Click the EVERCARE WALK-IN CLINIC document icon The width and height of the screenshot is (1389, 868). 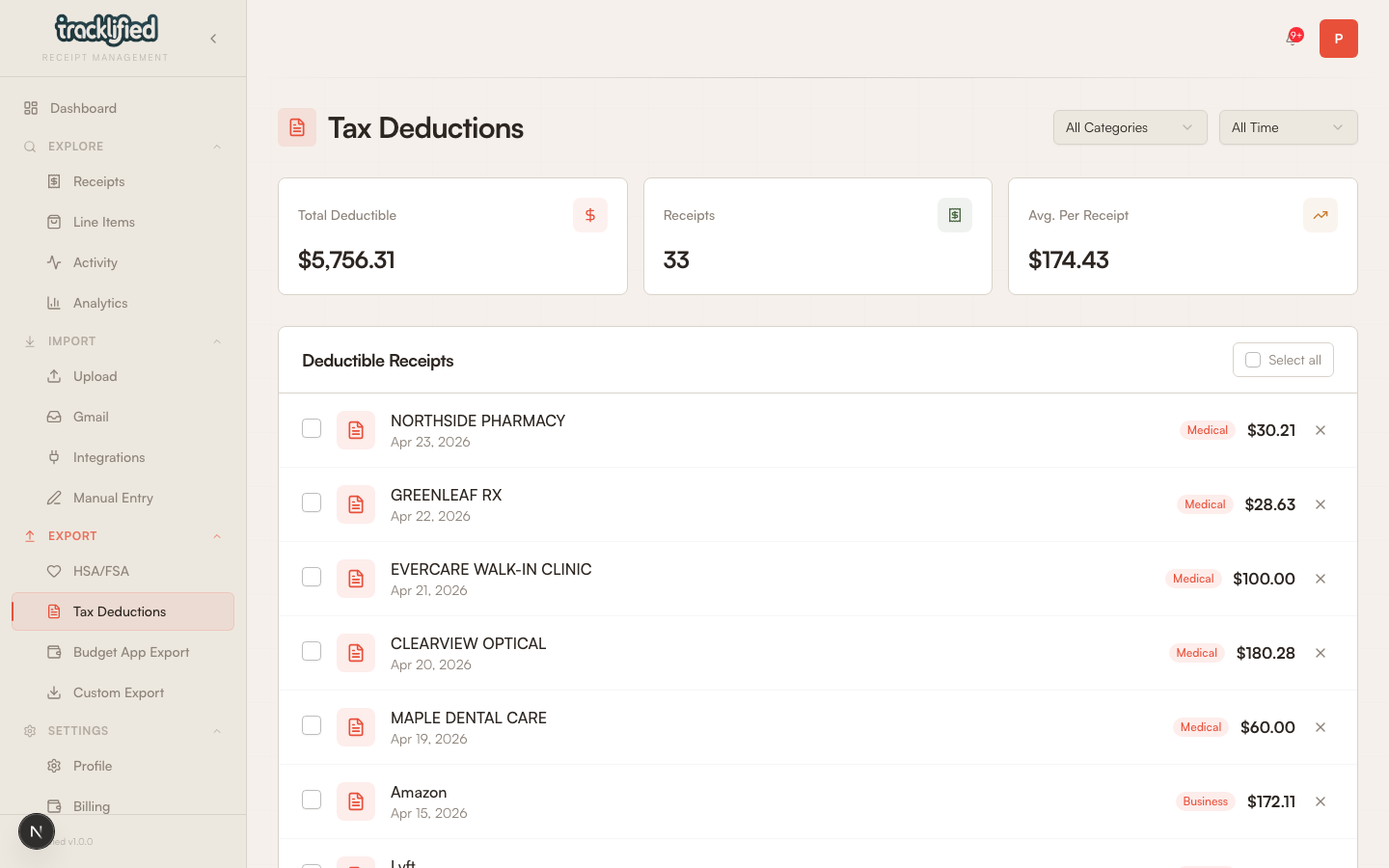pos(356,579)
